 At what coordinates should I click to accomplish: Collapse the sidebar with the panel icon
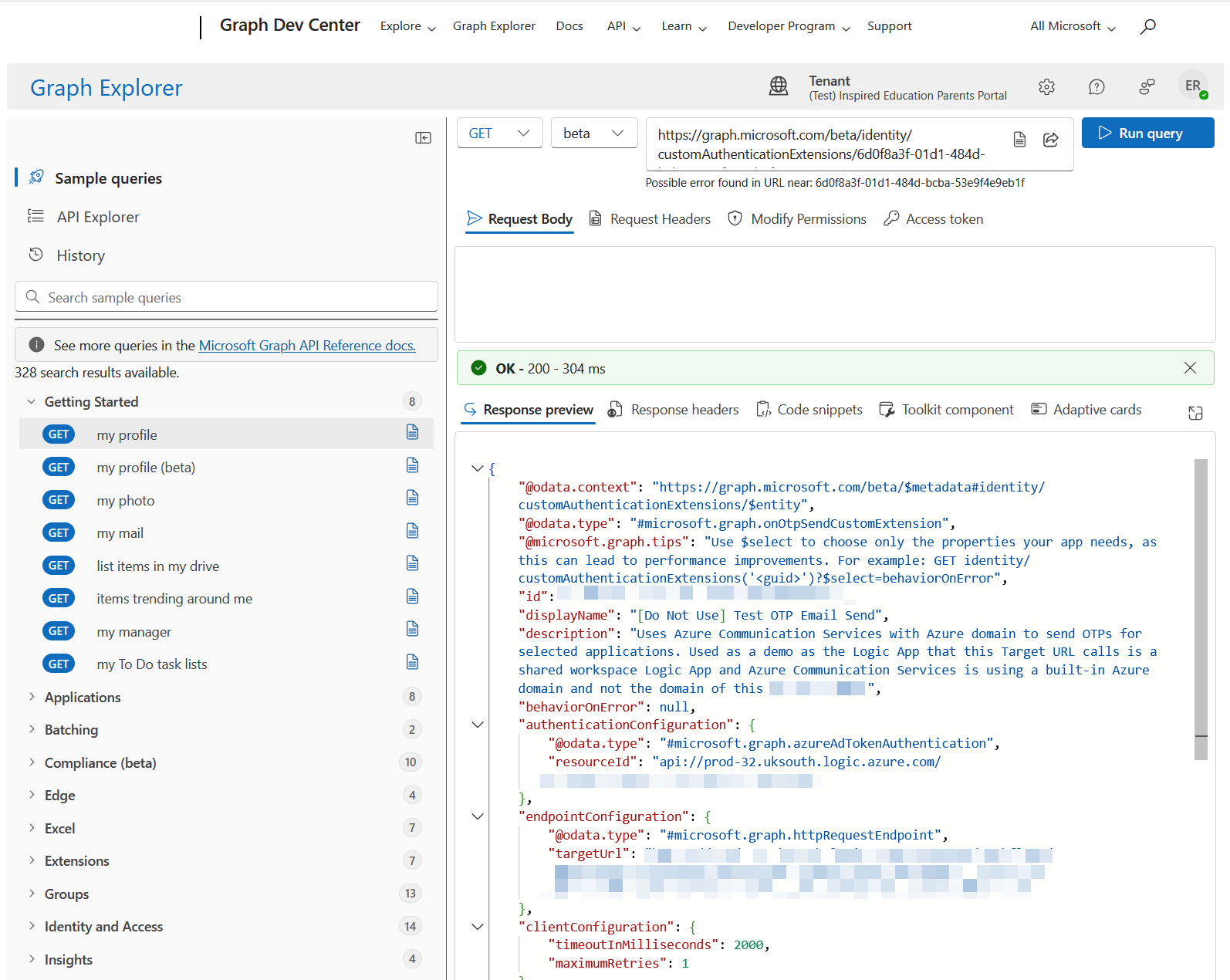pyautogui.click(x=423, y=137)
